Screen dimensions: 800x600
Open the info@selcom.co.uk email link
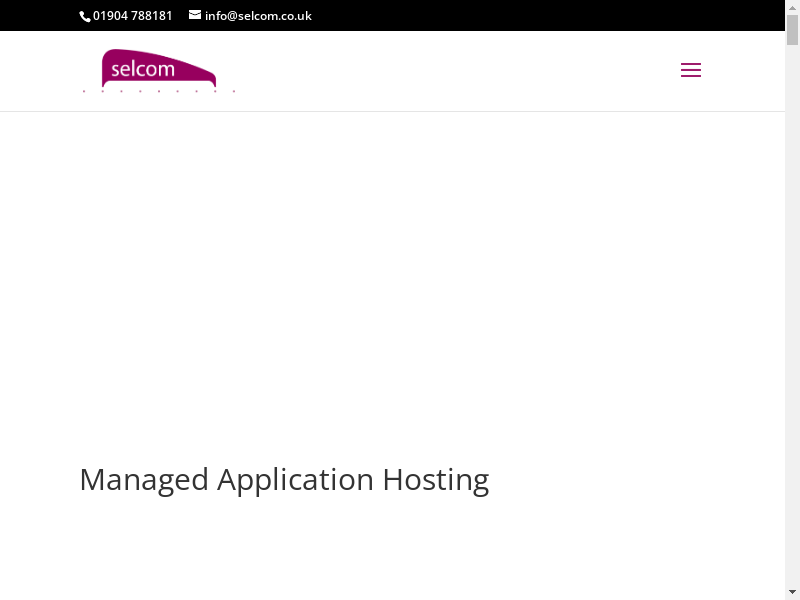(258, 16)
